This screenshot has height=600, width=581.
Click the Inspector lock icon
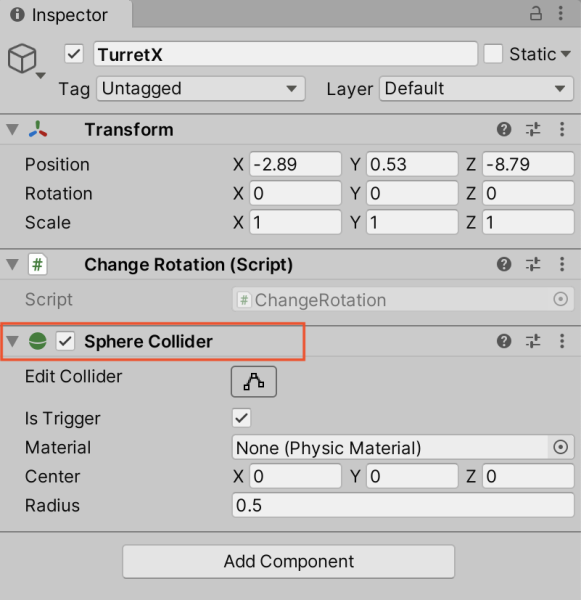tap(535, 13)
